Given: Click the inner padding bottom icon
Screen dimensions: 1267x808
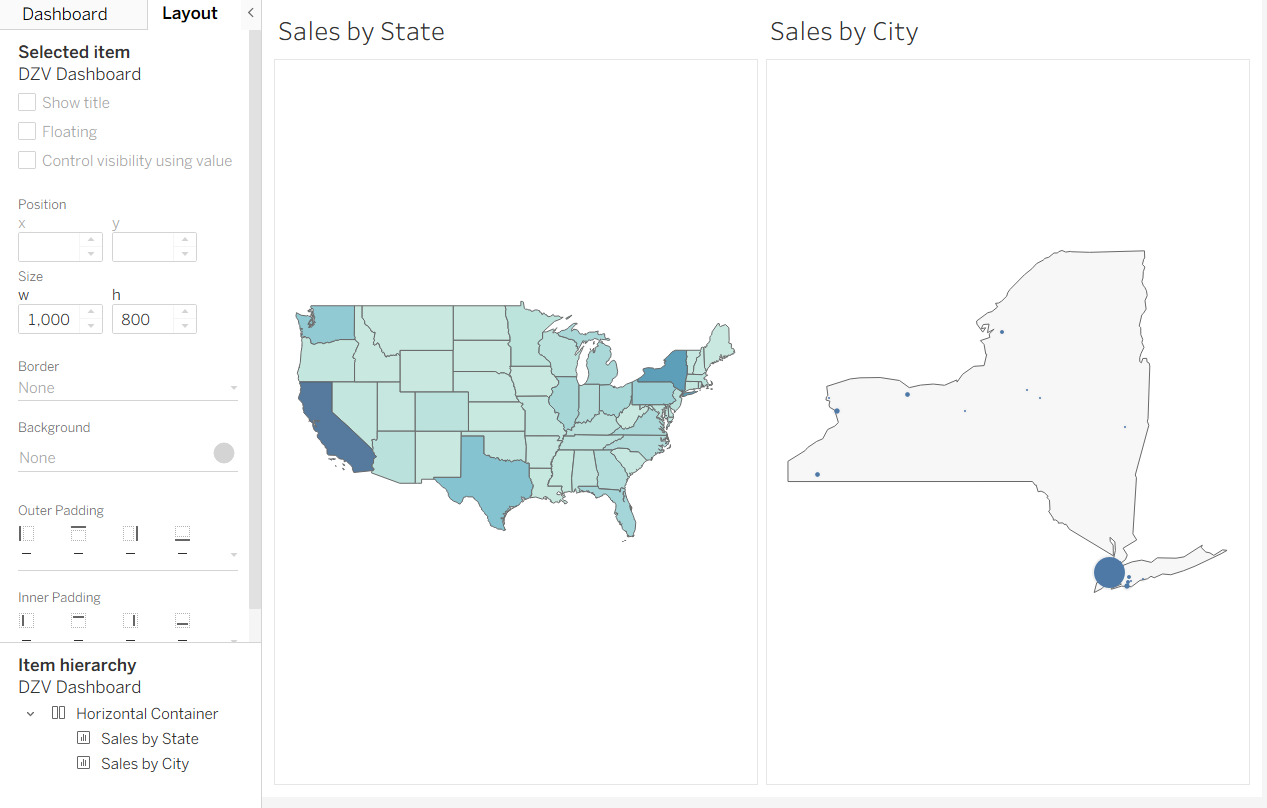Looking at the screenshot, I should (x=182, y=621).
